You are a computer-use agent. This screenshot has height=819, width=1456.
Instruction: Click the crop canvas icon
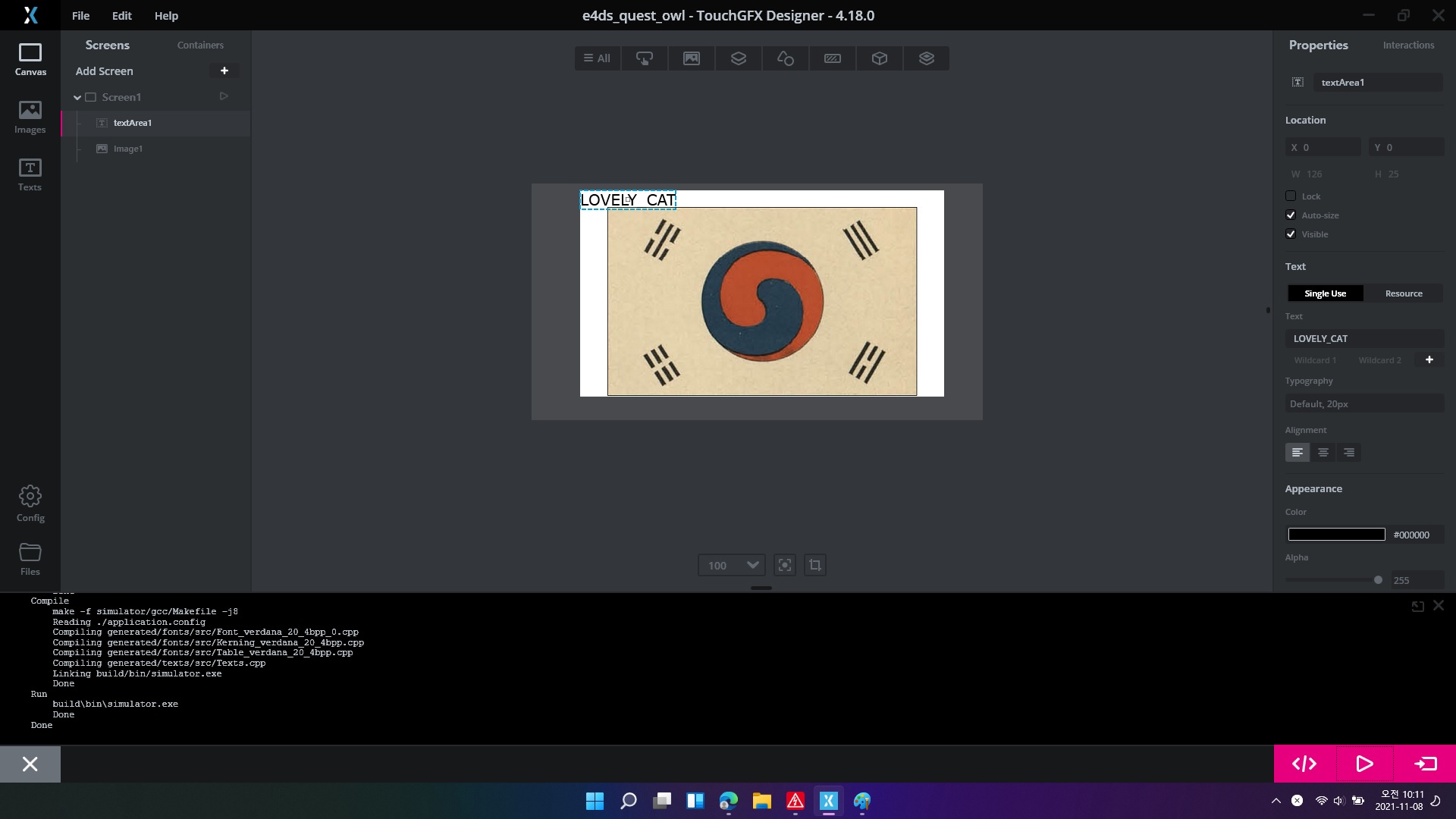(815, 565)
